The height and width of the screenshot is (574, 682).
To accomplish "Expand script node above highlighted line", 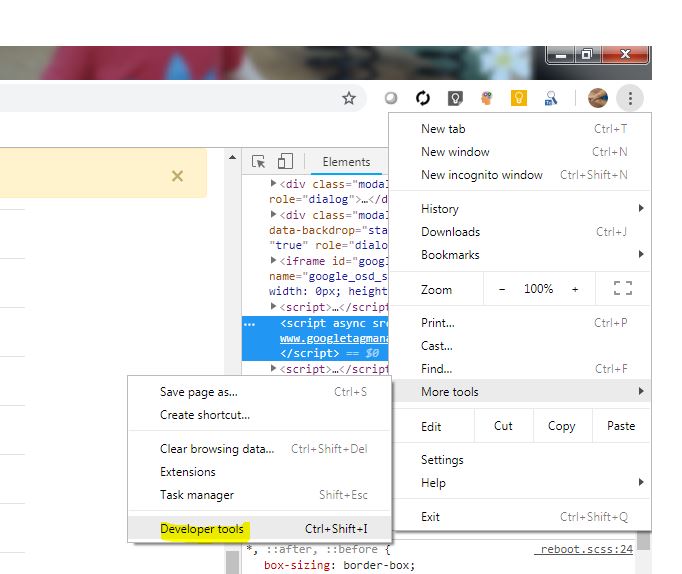I will [x=273, y=306].
